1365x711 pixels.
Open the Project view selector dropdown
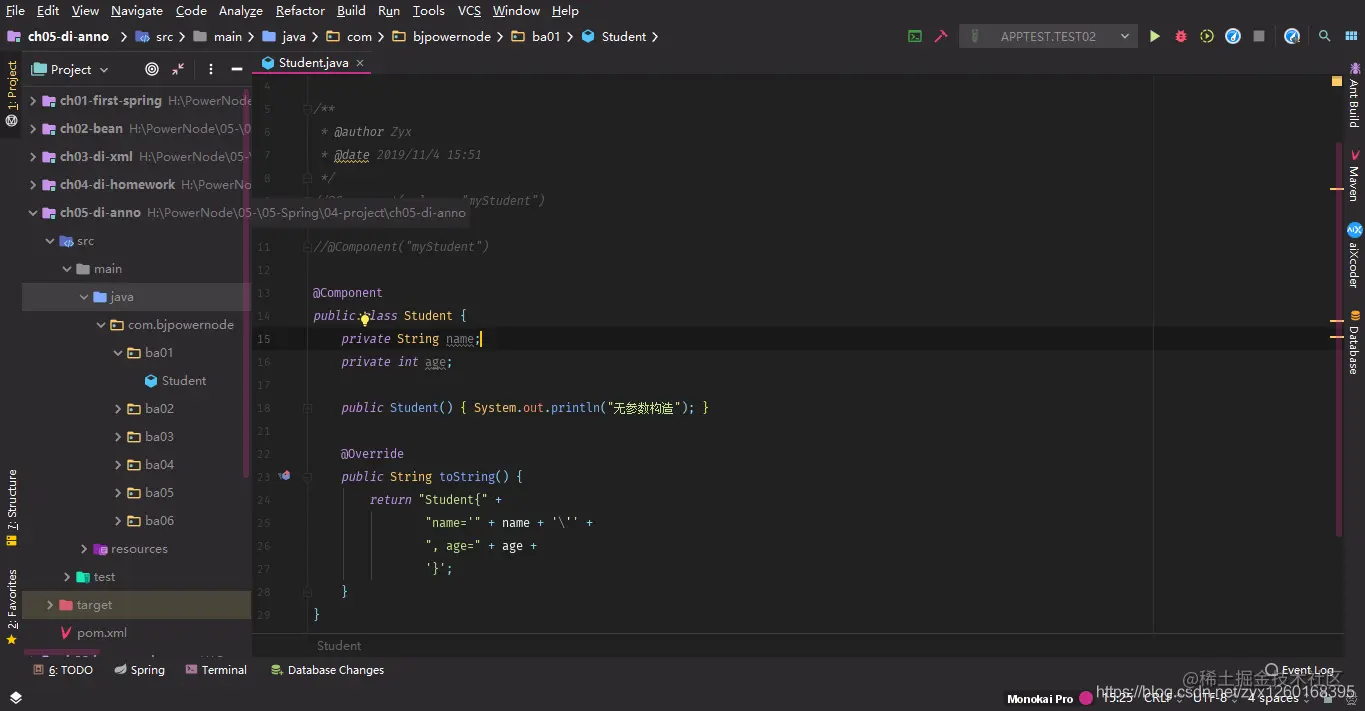point(70,69)
